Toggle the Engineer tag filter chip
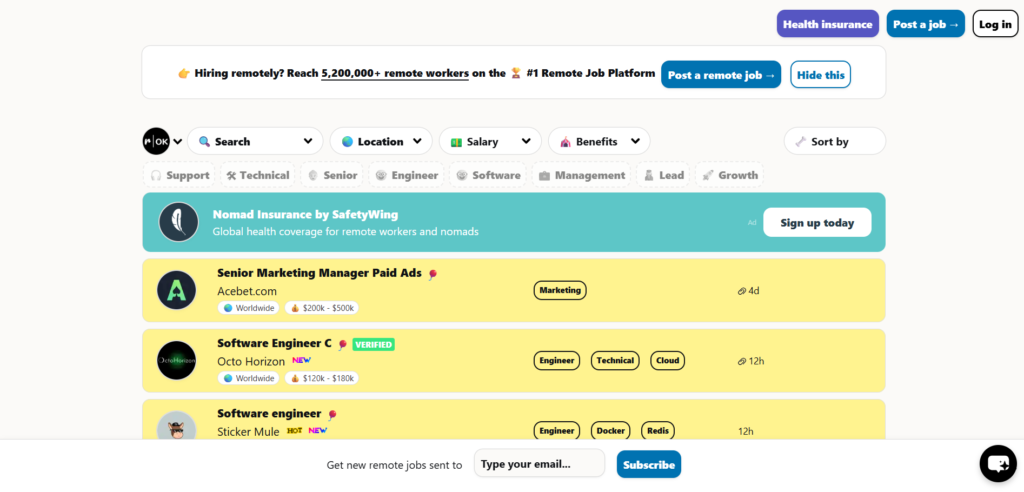The image size is (1024, 492). [406, 175]
